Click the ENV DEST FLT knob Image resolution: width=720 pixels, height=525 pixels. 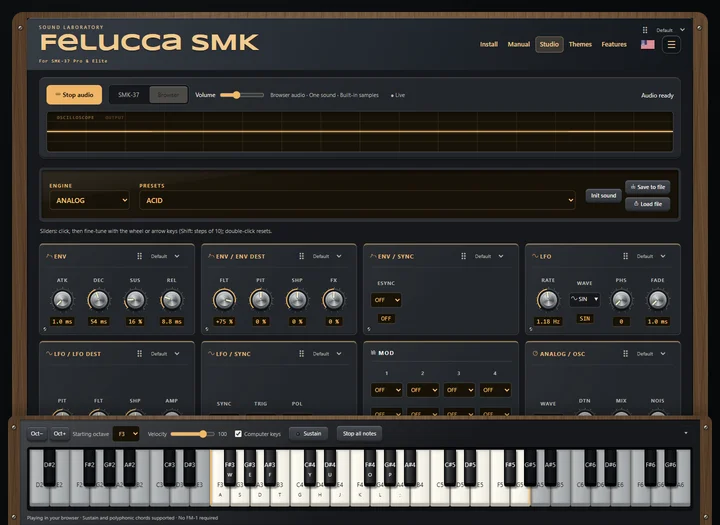[x=224, y=300]
